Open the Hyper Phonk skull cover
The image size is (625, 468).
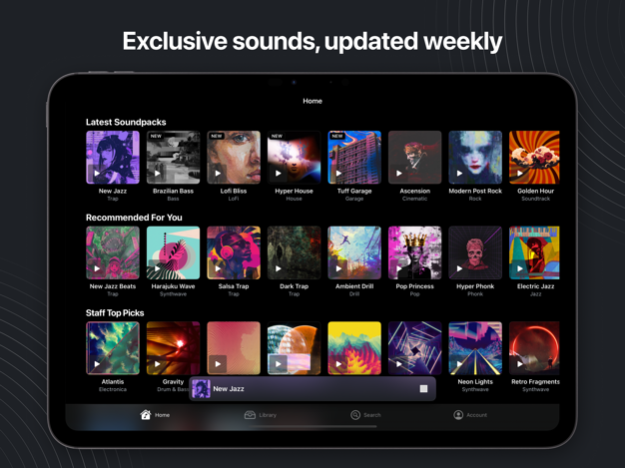click(x=475, y=252)
